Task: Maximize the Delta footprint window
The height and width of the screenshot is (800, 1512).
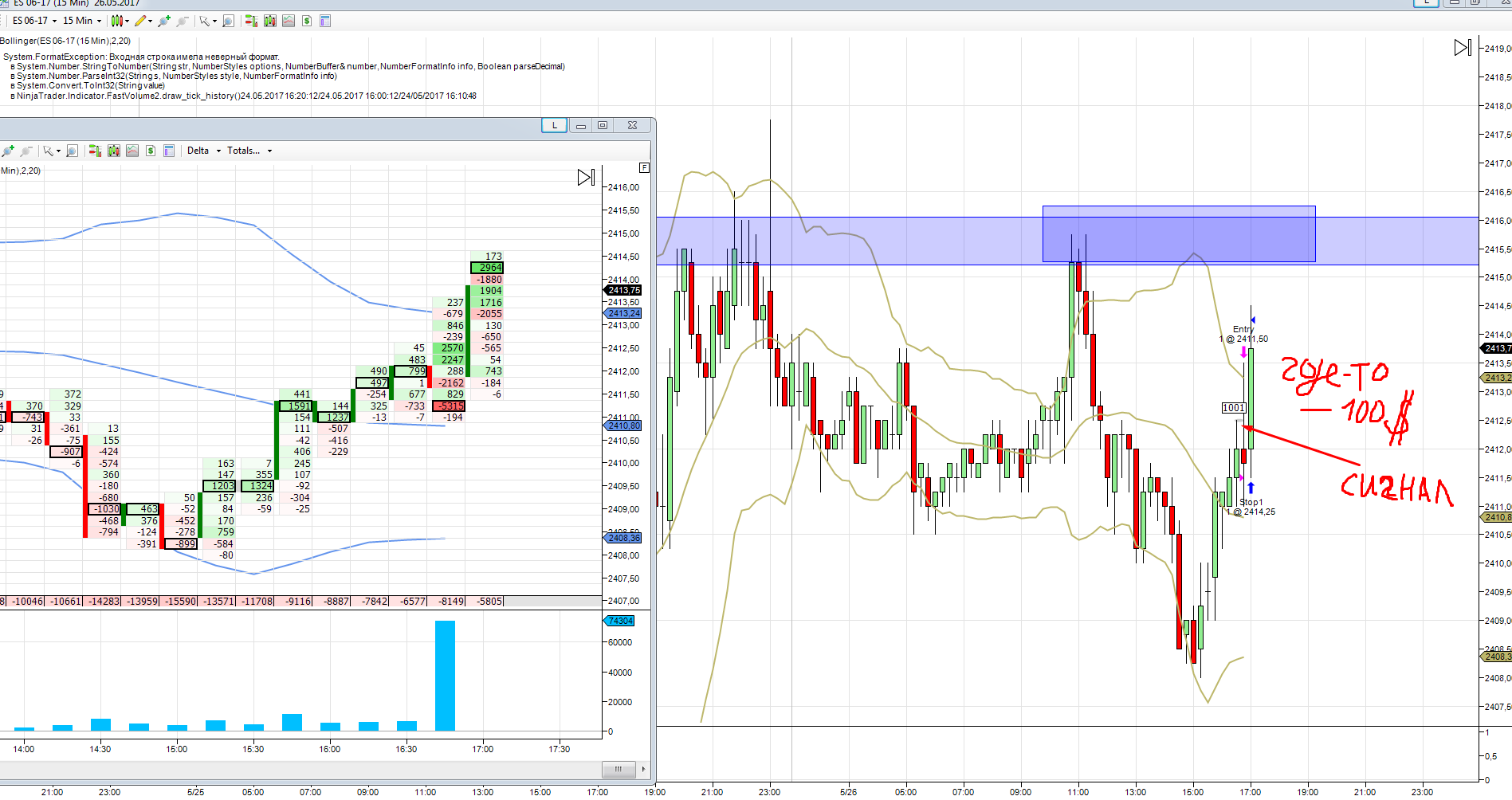Action: (603, 125)
